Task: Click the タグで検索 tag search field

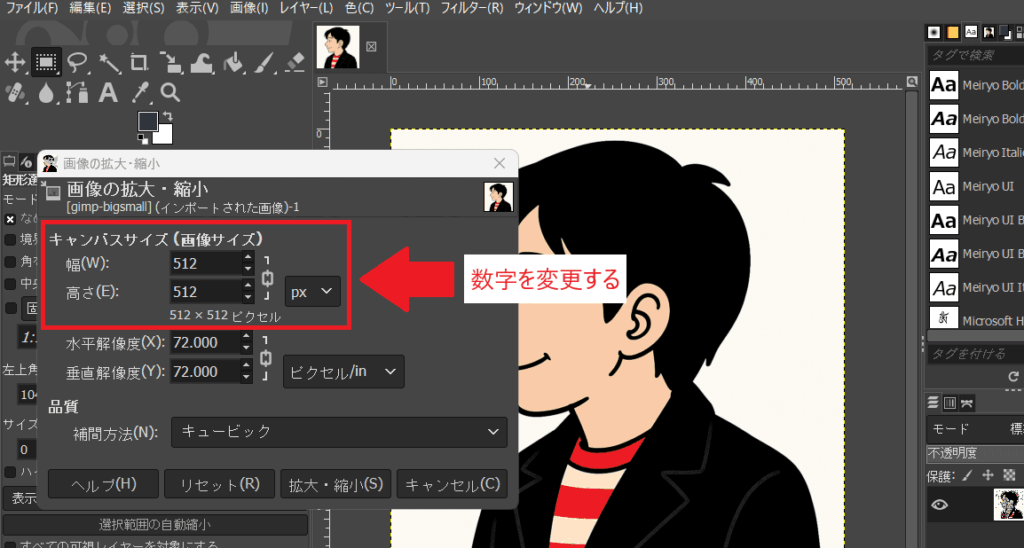Action: (976, 56)
